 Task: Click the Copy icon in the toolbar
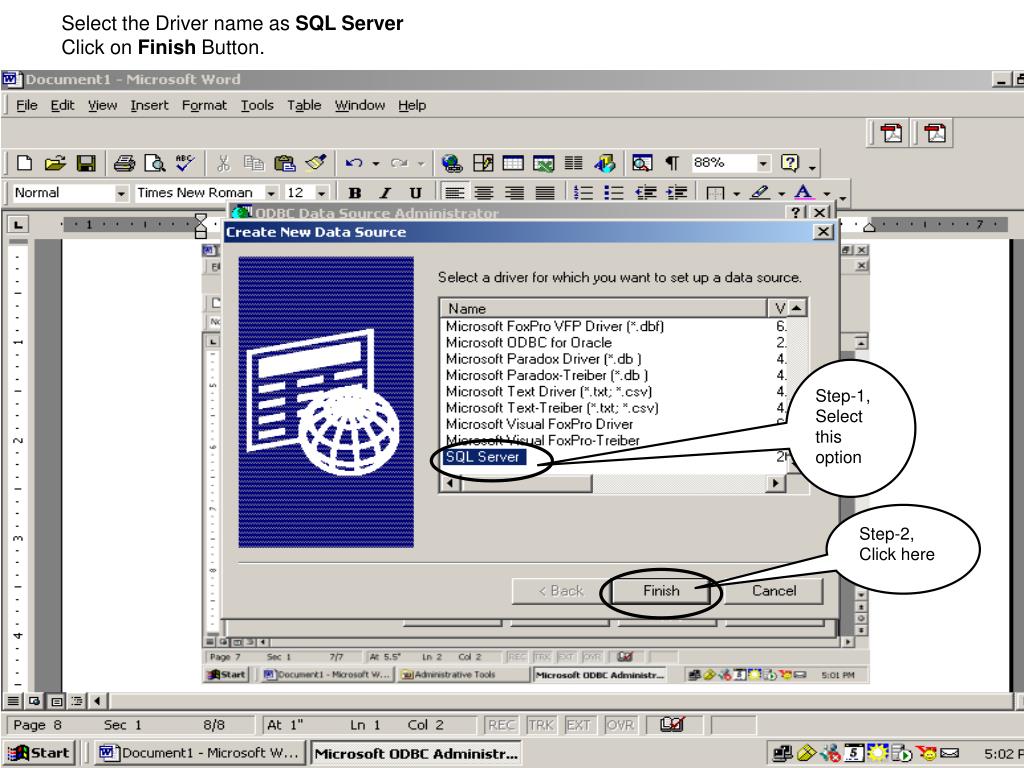(x=253, y=163)
